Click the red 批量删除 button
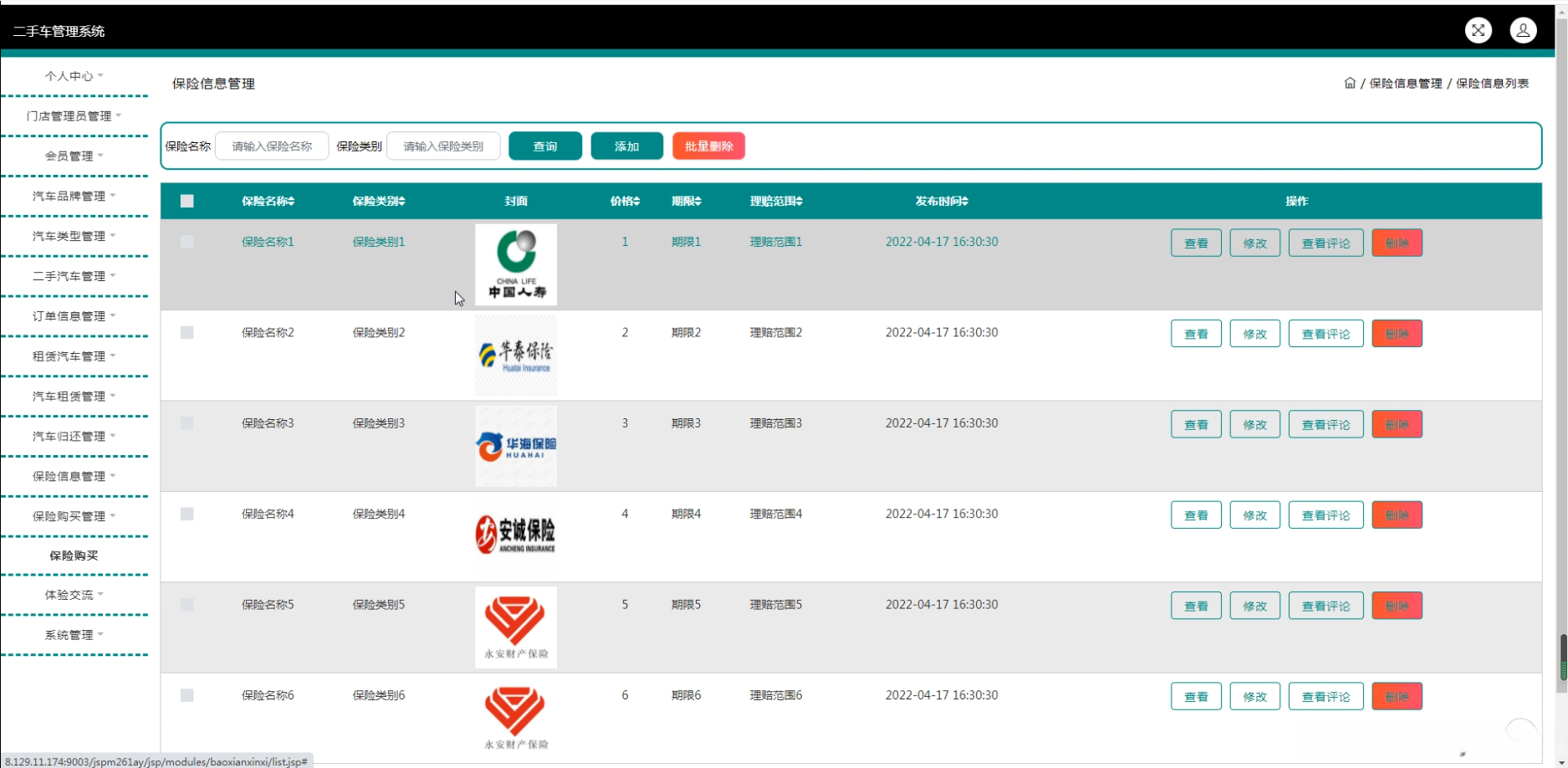The height and width of the screenshot is (768, 1568). point(709,146)
